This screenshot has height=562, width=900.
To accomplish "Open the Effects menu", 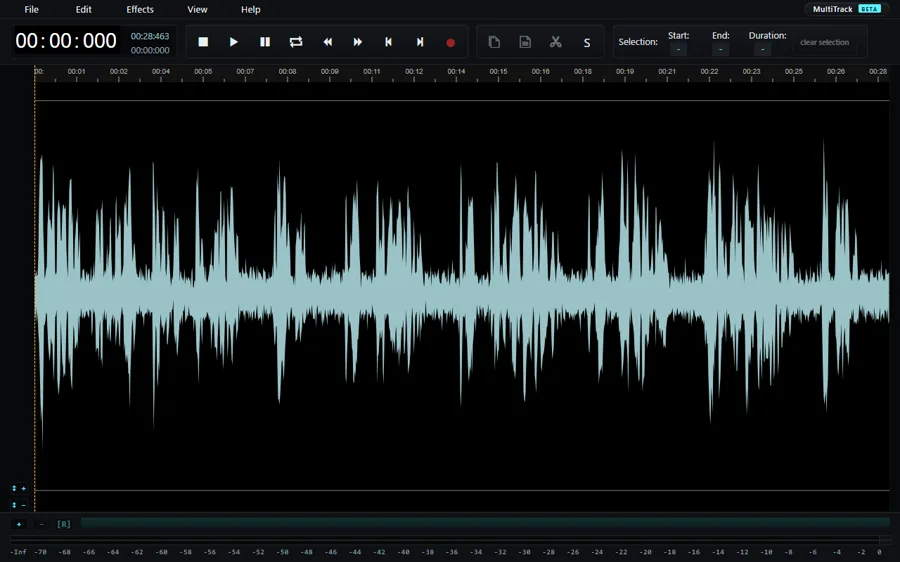I will [x=140, y=9].
